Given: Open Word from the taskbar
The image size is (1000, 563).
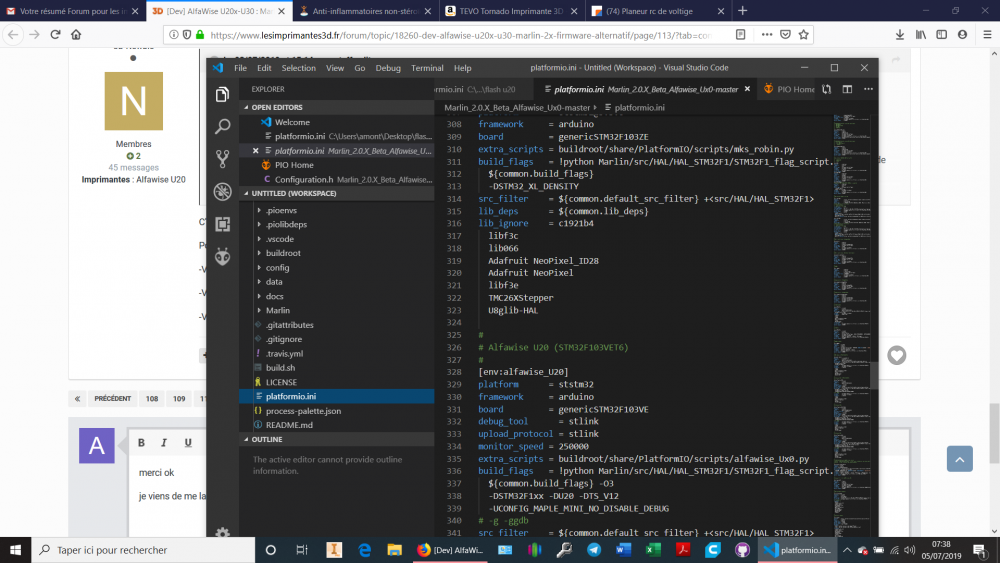Looking at the screenshot, I should point(623,550).
